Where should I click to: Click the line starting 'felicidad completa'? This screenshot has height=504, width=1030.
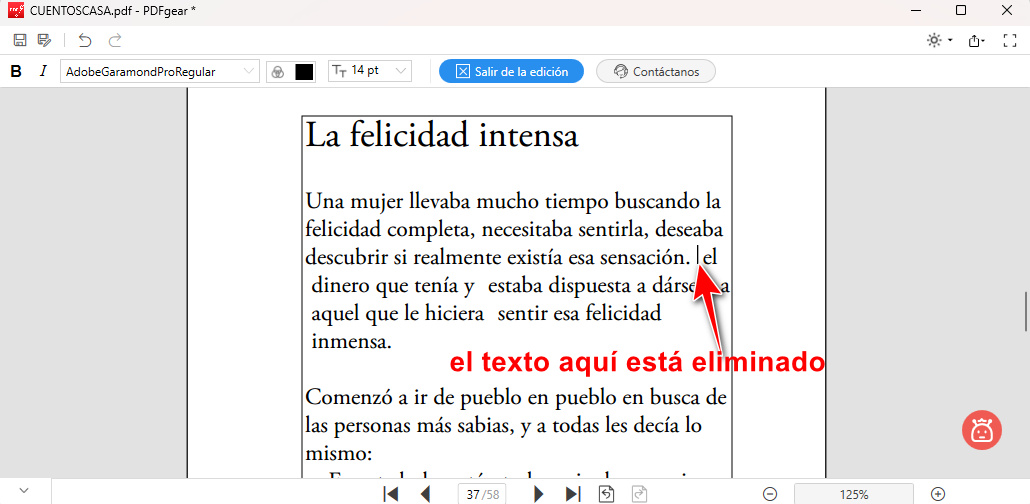tap(514, 230)
